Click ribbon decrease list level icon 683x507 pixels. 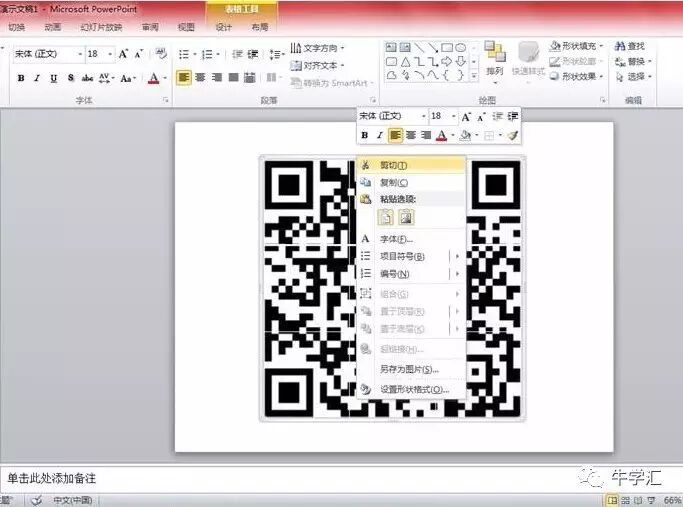pos(237,54)
